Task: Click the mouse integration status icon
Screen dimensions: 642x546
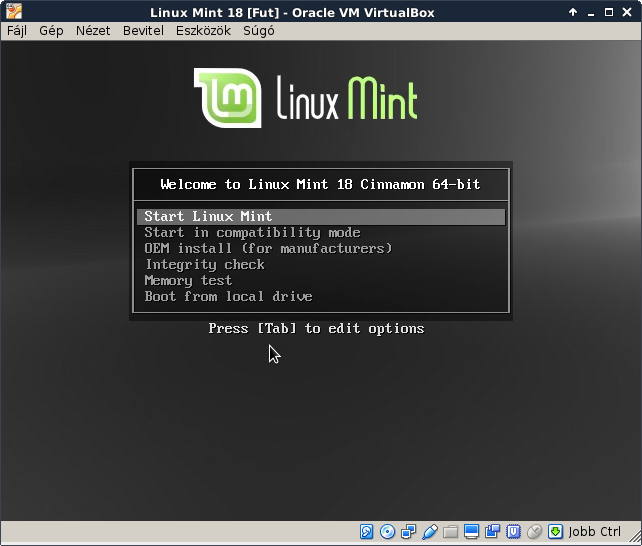Action: point(534,532)
